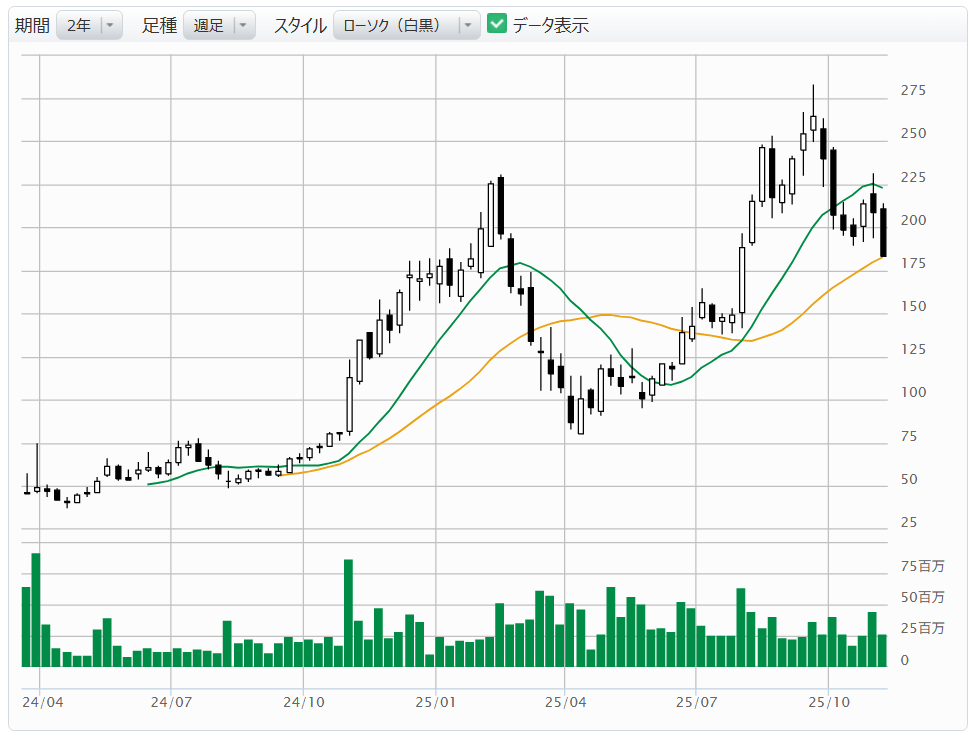This screenshot has height=736, width=977.
Task: Click the last black candlestick at right edge
Action: 883,232
